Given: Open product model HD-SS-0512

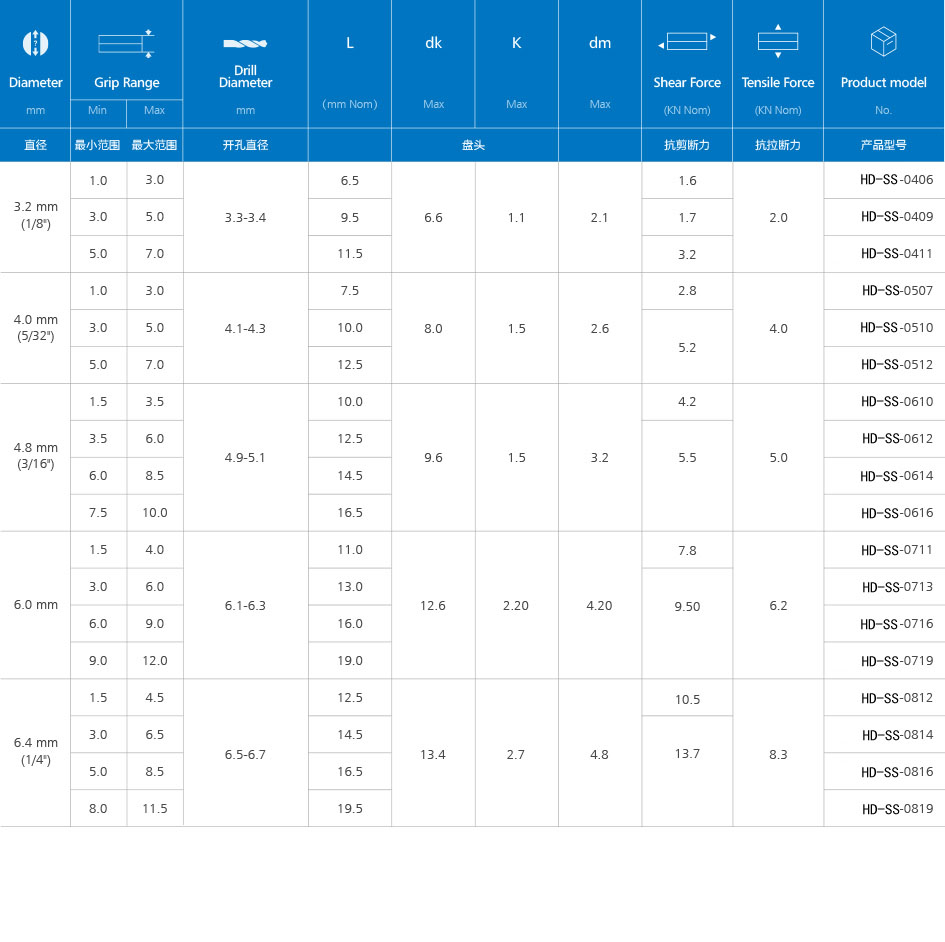Looking at the screenshot, I should pyautogui.click(x=897, y=365).
